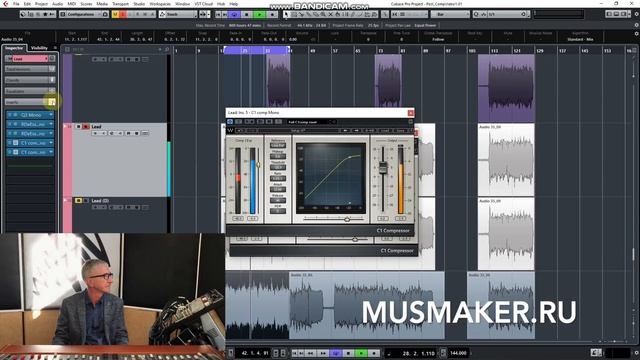640x360 pixels.
Task: Click the Lead track name in Inspector
Action: [30, 58]
